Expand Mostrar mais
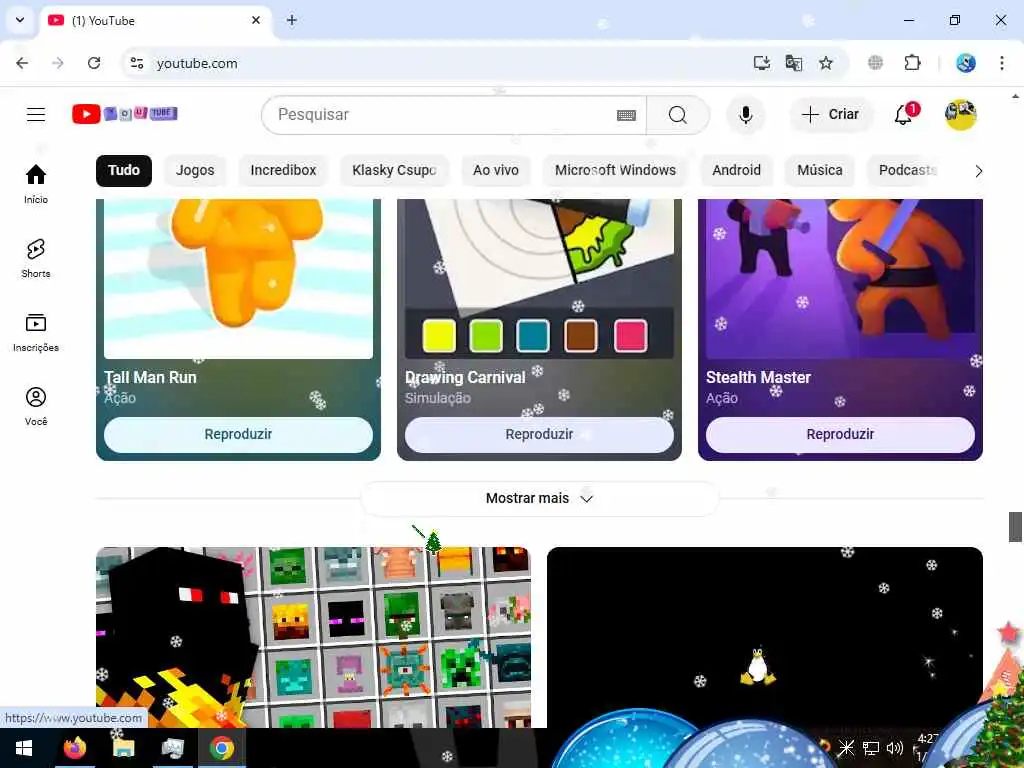 539,498
